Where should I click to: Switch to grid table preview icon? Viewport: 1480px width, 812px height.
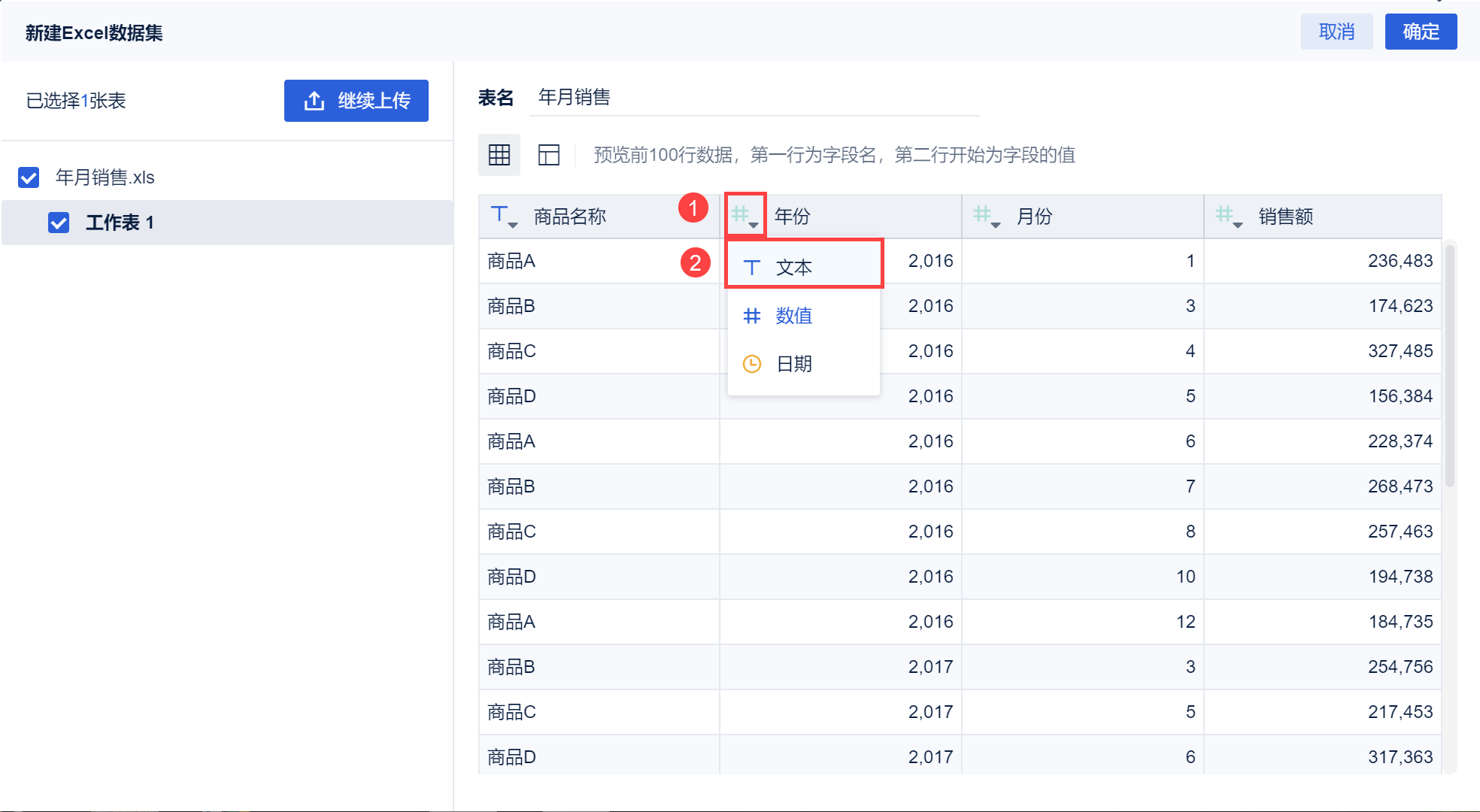point(499,155)
